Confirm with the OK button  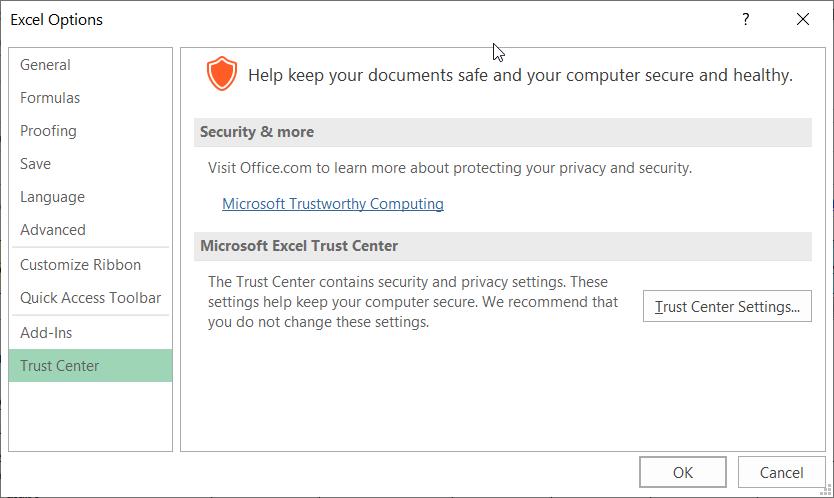pyautogui.click(x=683, y=473)
